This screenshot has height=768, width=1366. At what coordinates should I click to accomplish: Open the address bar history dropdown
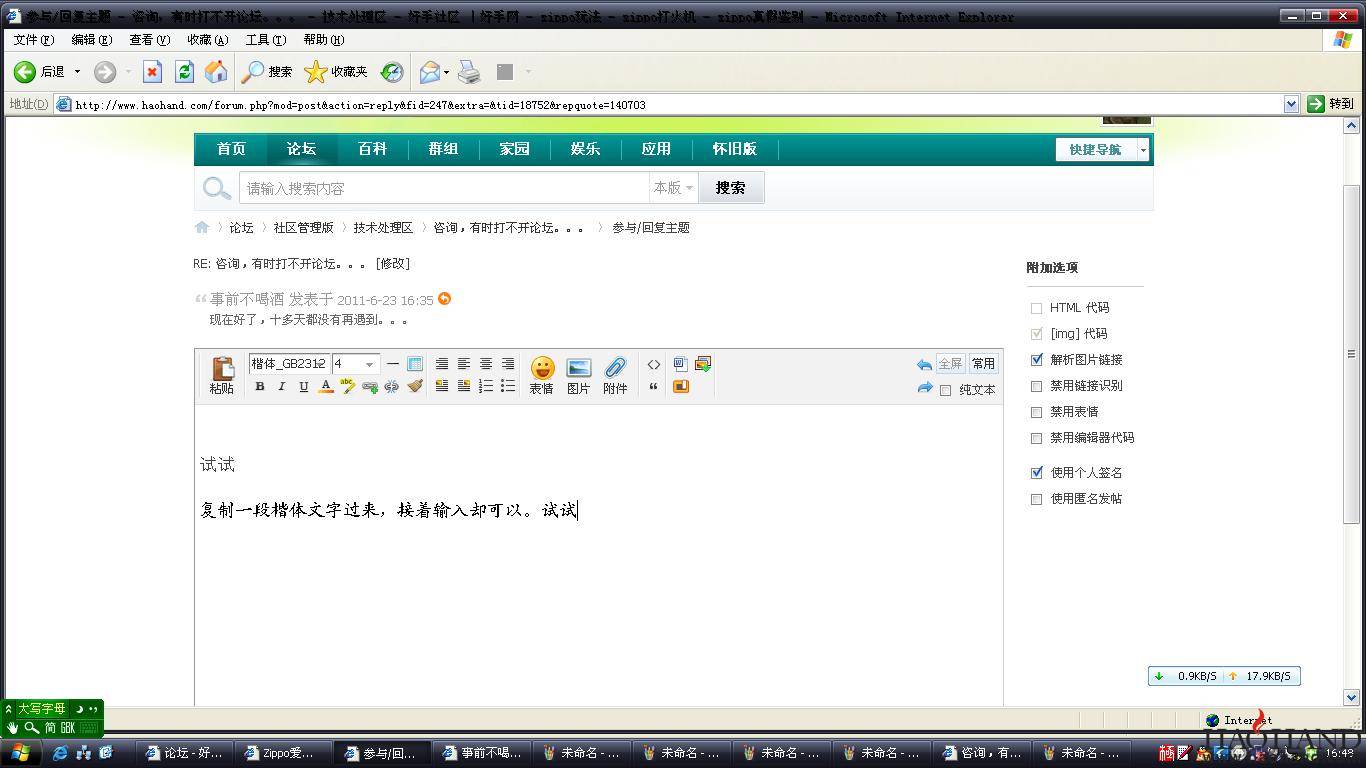coord(1291,104)
